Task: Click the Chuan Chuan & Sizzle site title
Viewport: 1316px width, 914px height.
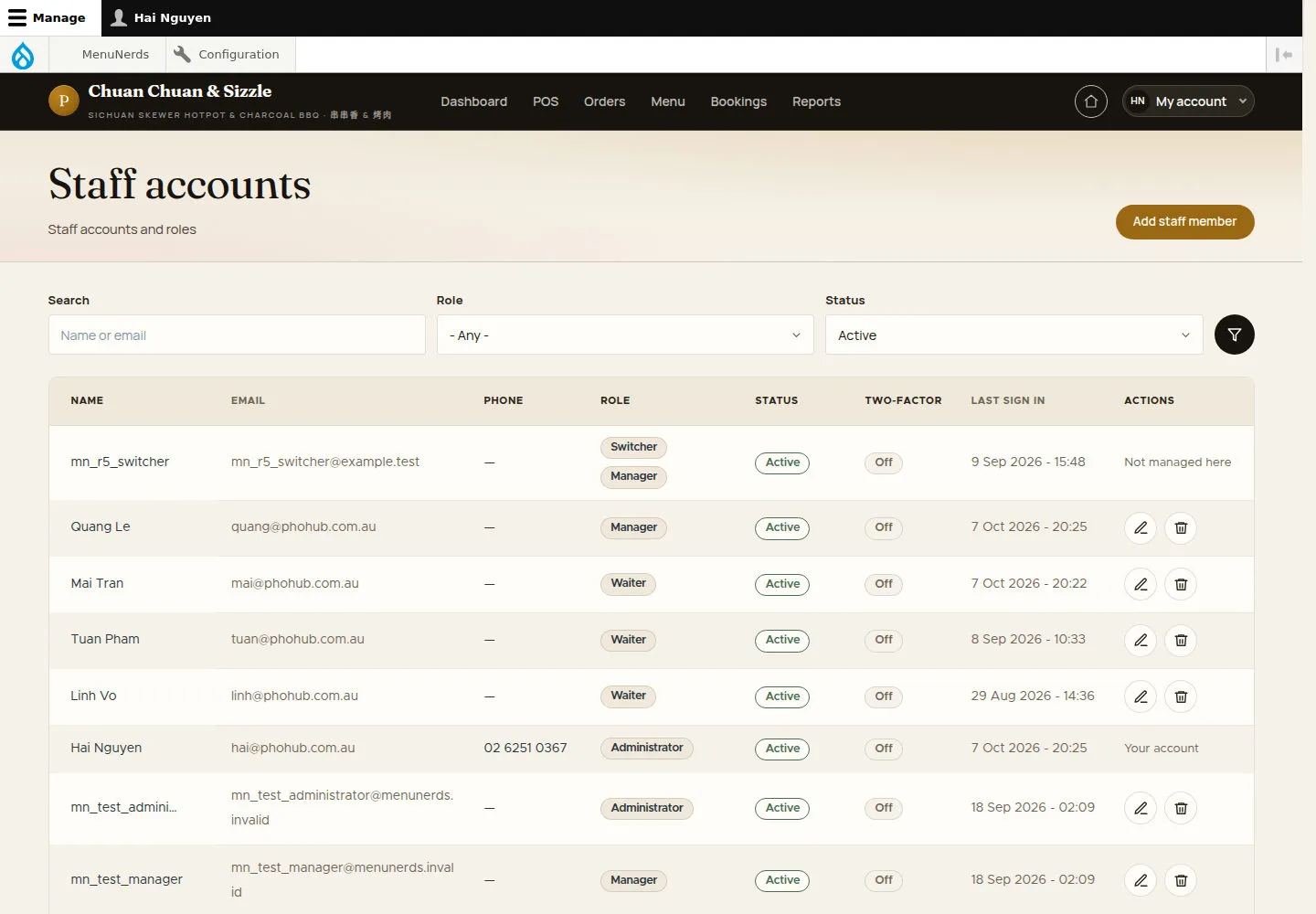Action: click(x=180, y=91)
